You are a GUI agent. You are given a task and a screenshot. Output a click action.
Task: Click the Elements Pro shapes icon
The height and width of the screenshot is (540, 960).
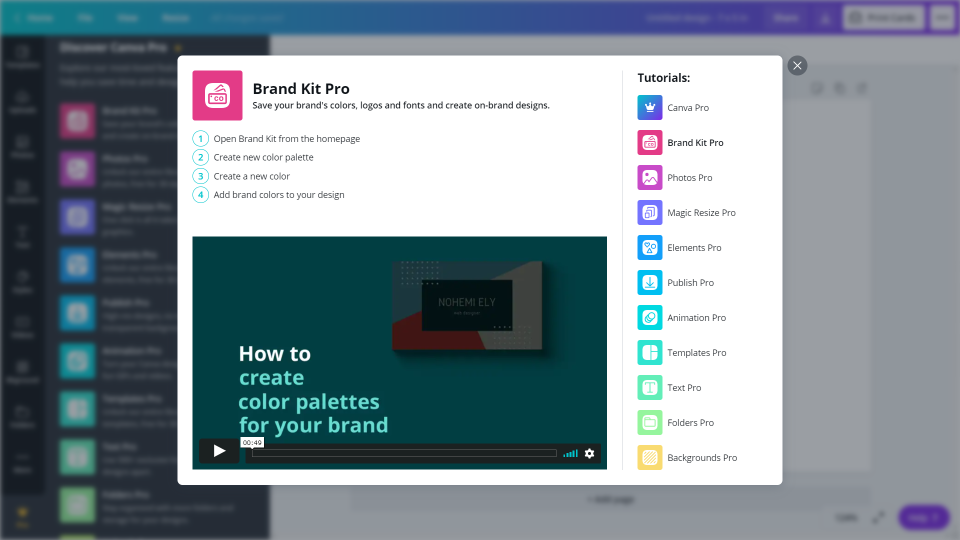(x=650, y=247)
